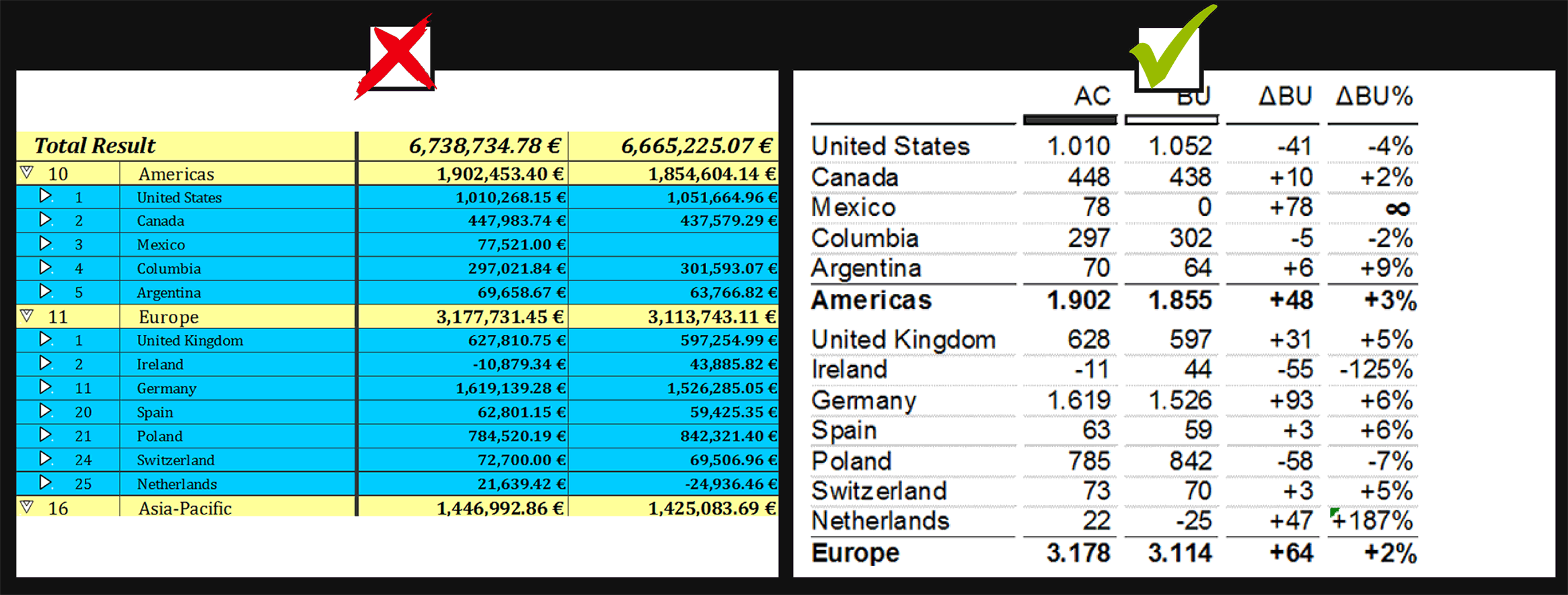This screenshot has width=1568, height=595.
Task: Click United States value 1,051,664.96 €
Action: click(722, 198)
